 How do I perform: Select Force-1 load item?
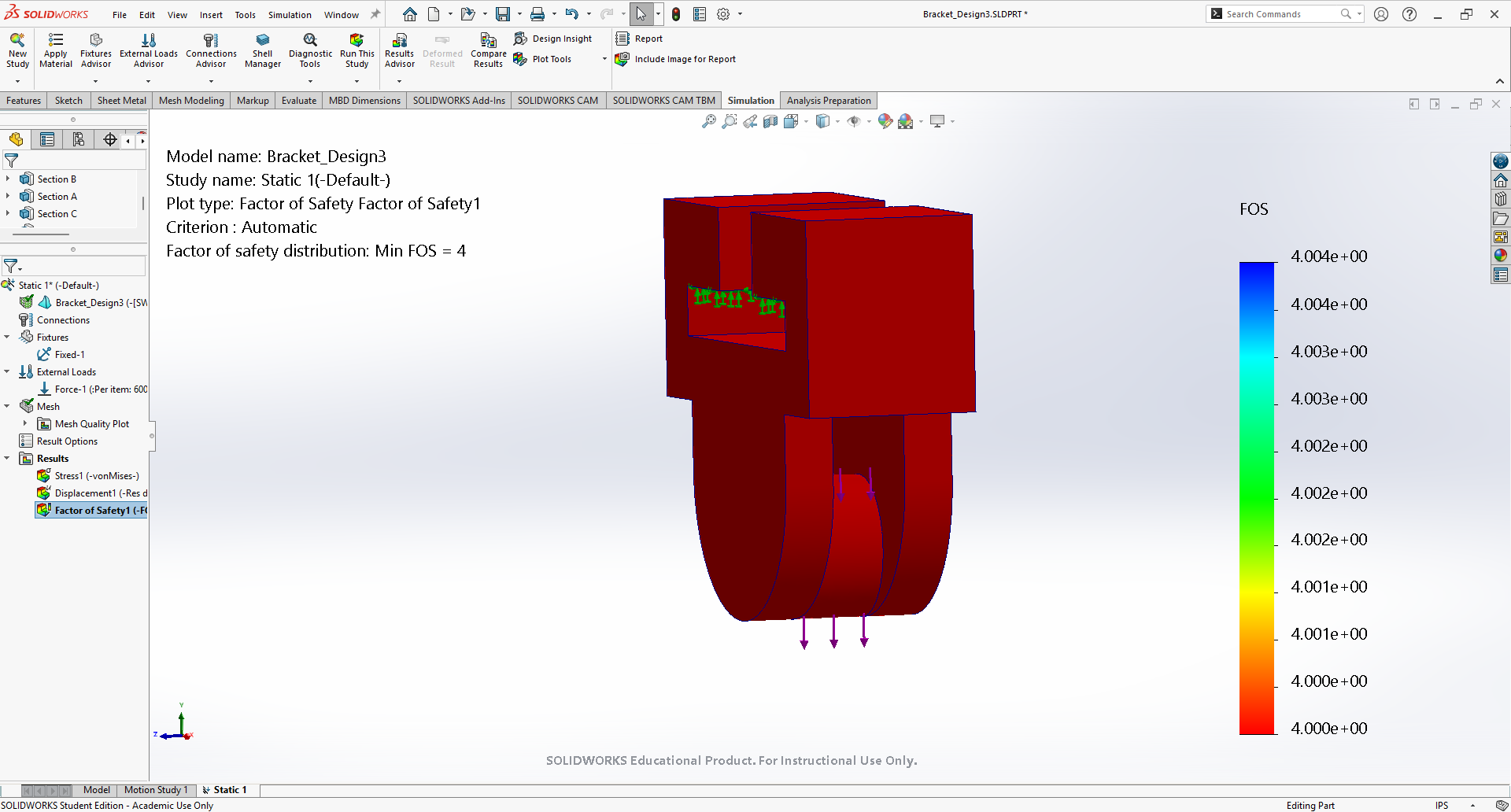[92, 389]
